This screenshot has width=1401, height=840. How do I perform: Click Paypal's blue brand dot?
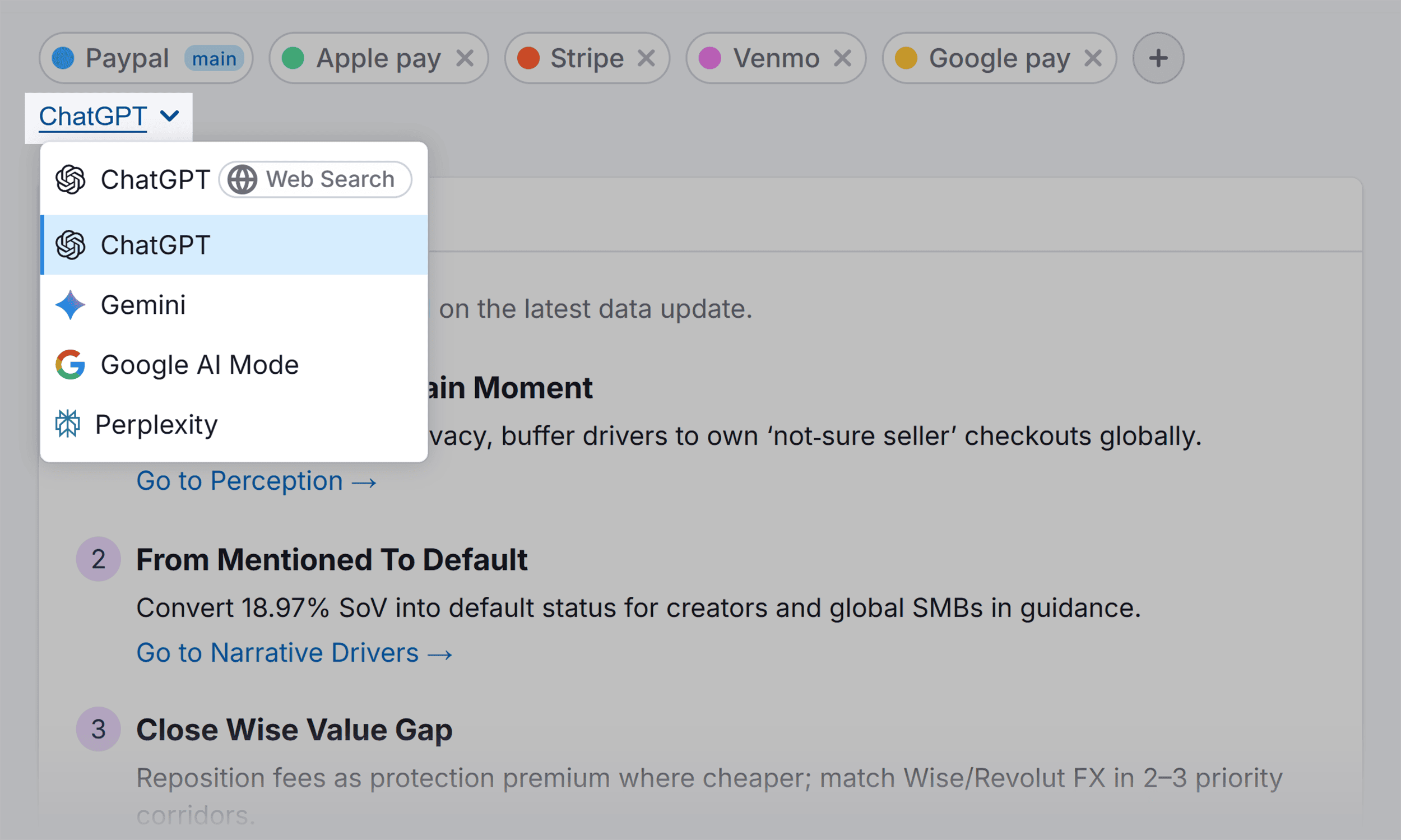coord(63,58)
